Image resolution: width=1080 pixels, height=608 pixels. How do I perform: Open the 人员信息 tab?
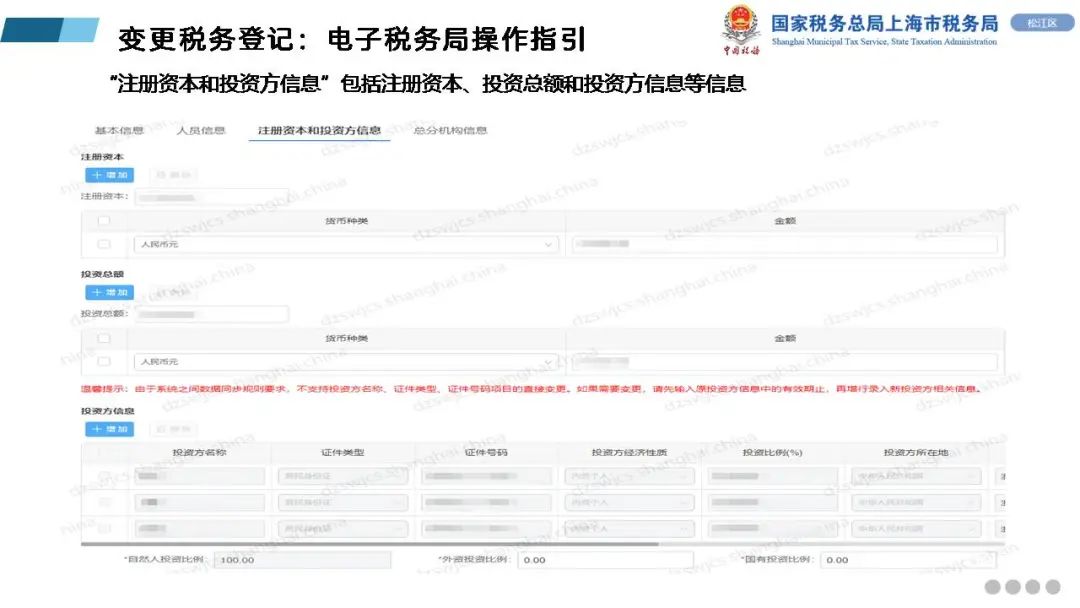click(x=200, y=130)
